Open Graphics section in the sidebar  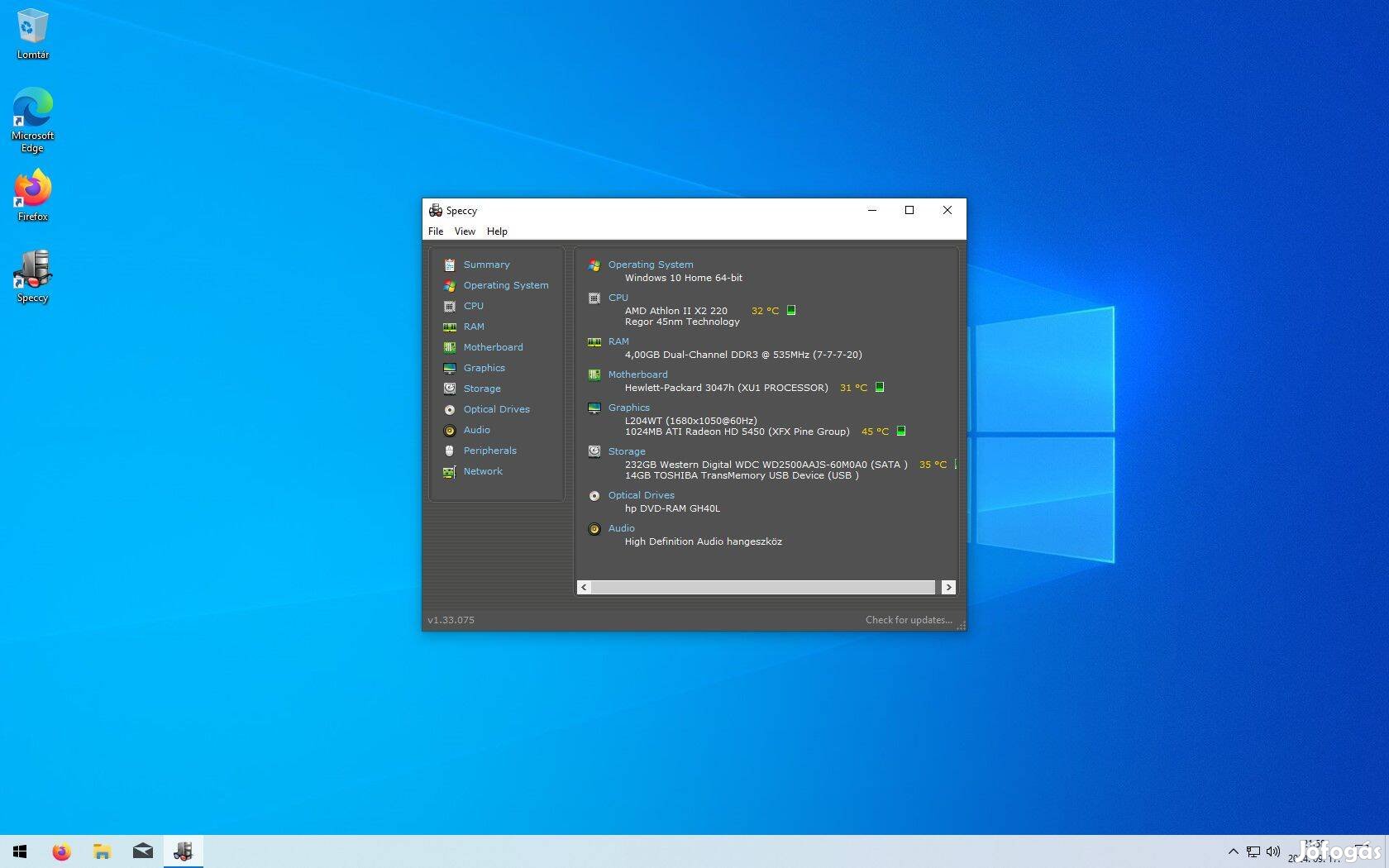coord(484,368)
